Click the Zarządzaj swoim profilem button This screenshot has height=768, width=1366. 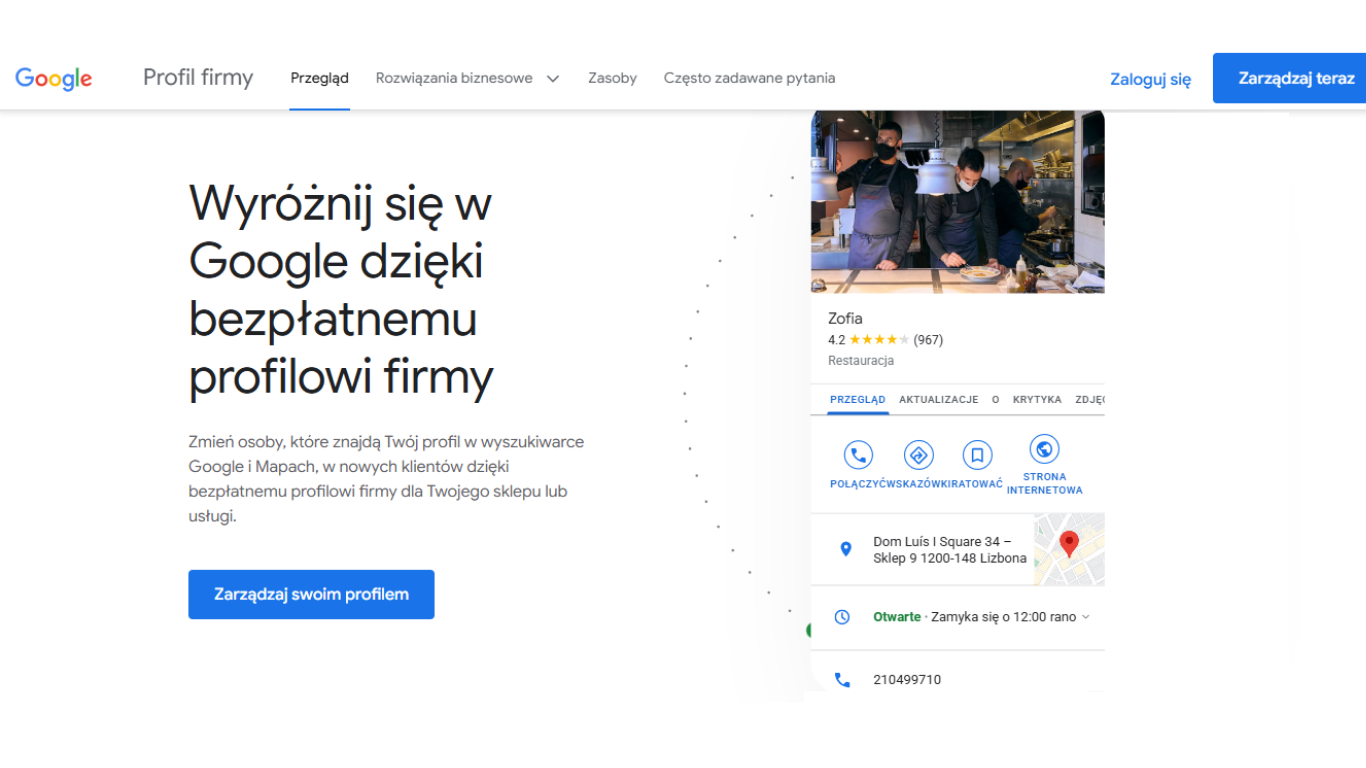tap(311, 594)
